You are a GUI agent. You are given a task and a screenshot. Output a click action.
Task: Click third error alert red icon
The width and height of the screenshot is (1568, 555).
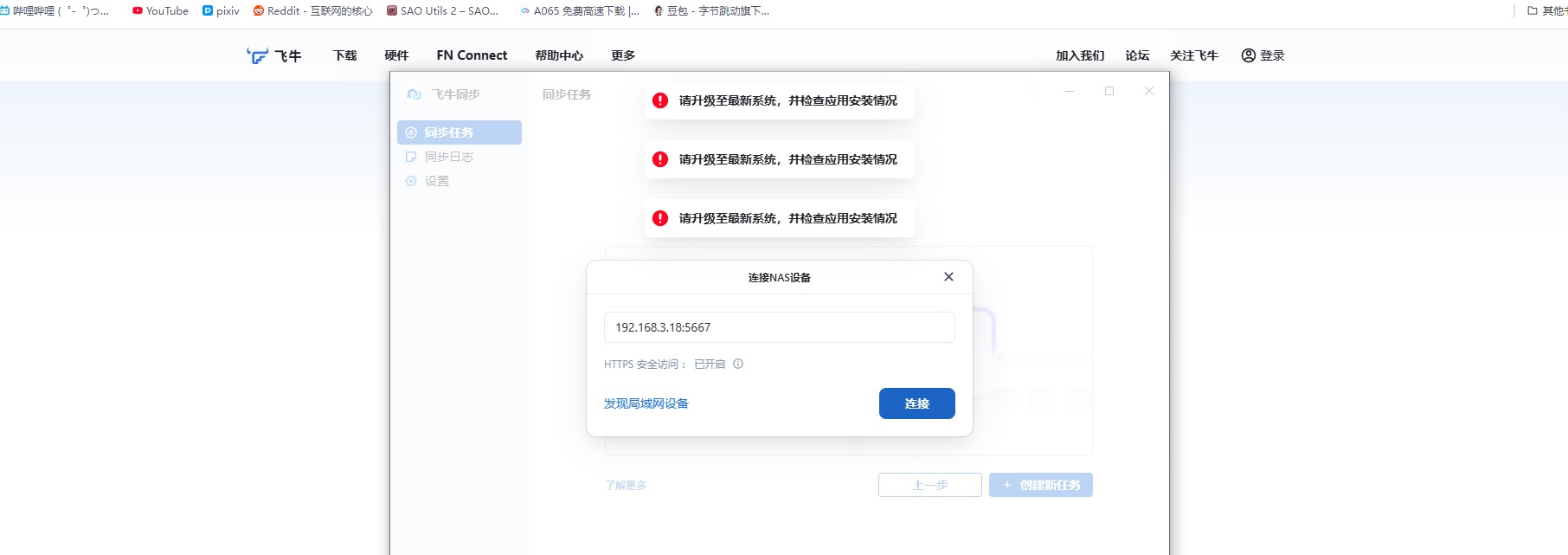click(660, 218)
